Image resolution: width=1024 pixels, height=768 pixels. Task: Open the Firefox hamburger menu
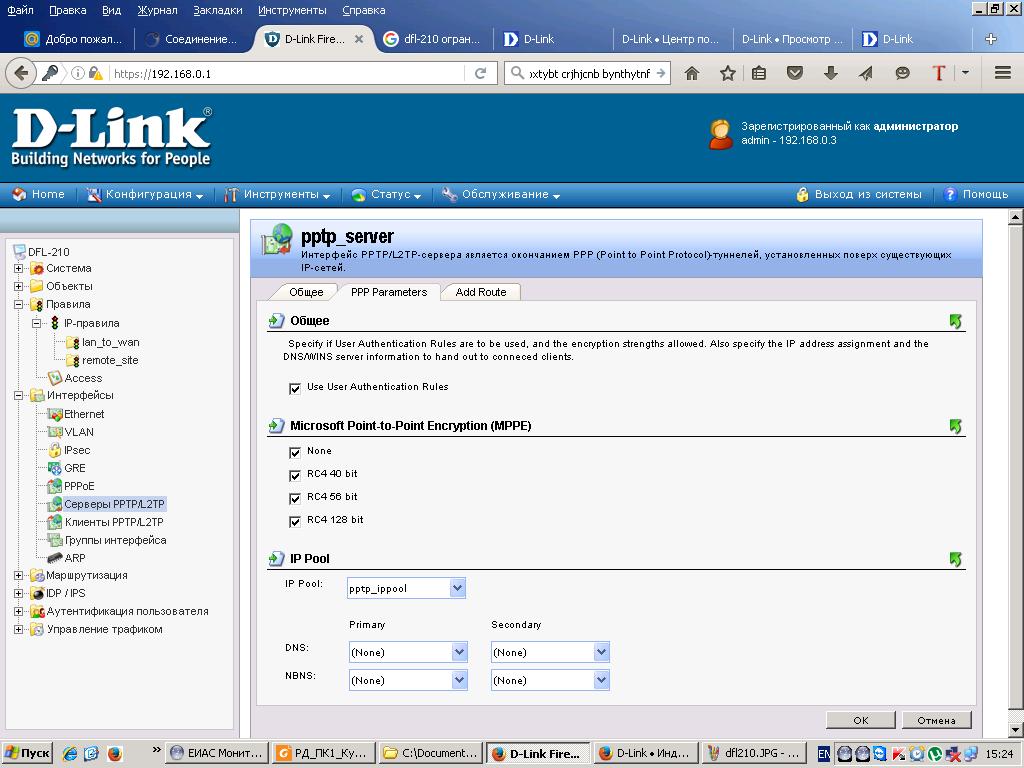[x=1003, y=73]
